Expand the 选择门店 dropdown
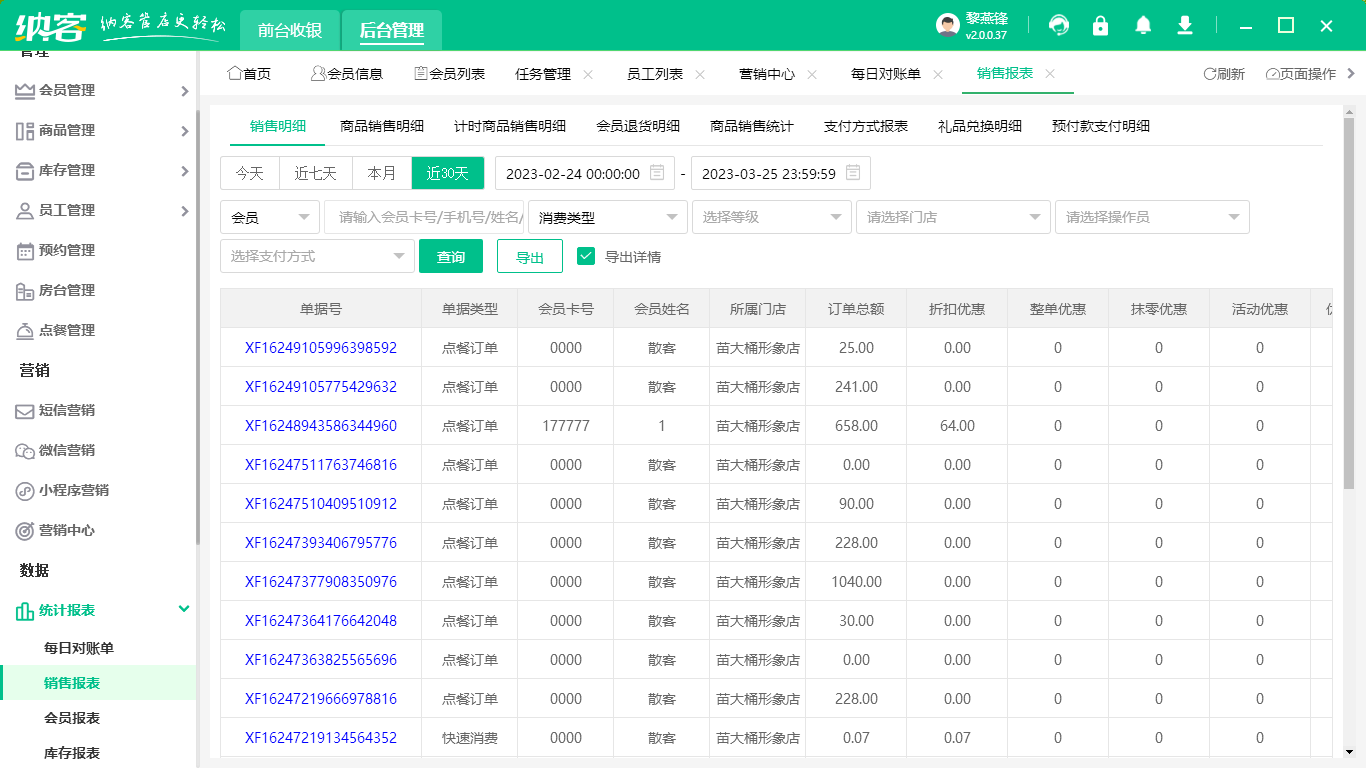The image size is (1366, 768). tap(952, 217)
